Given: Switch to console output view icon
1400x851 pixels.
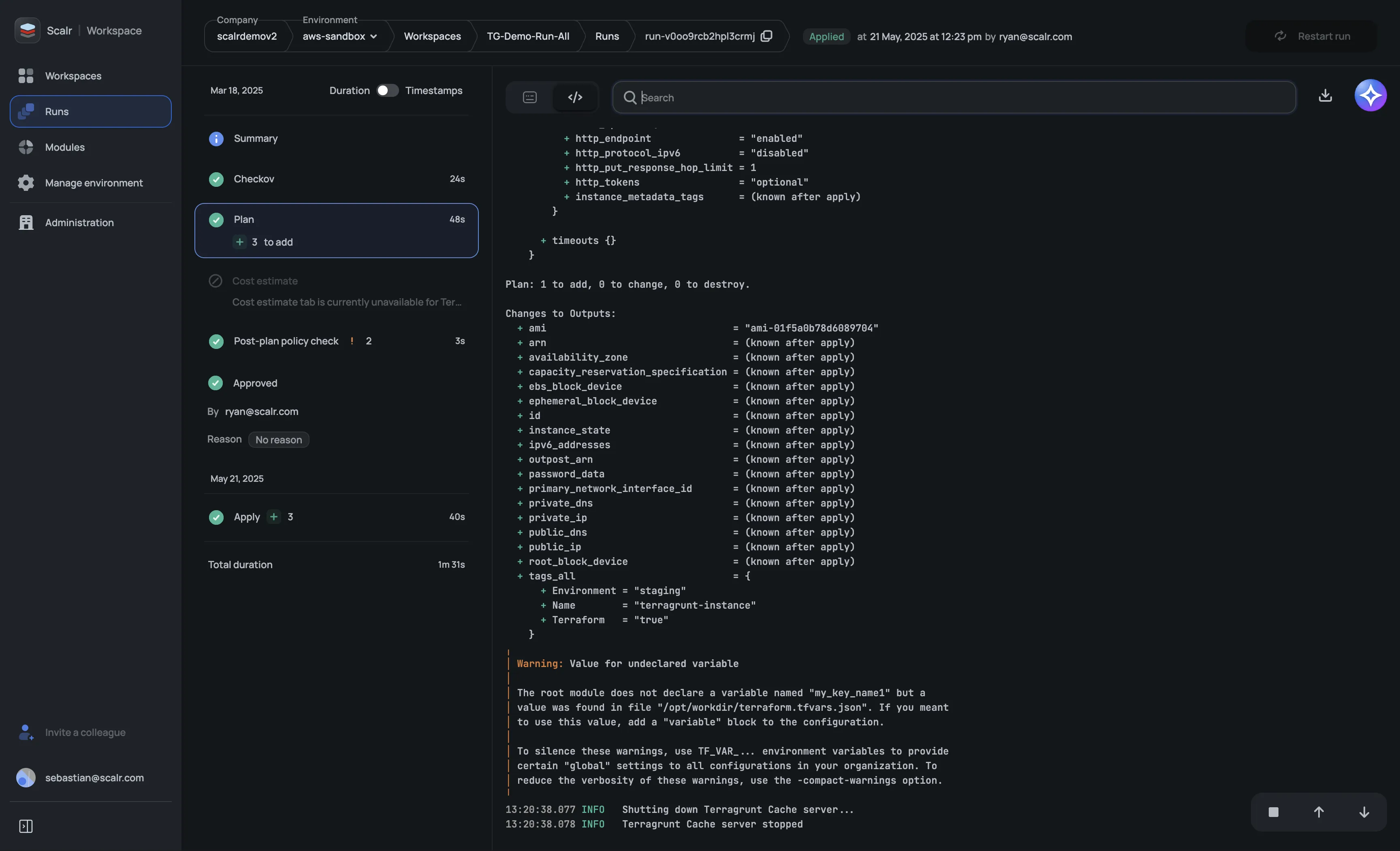Looking at the screenshot, I should [x=529, y=96].
